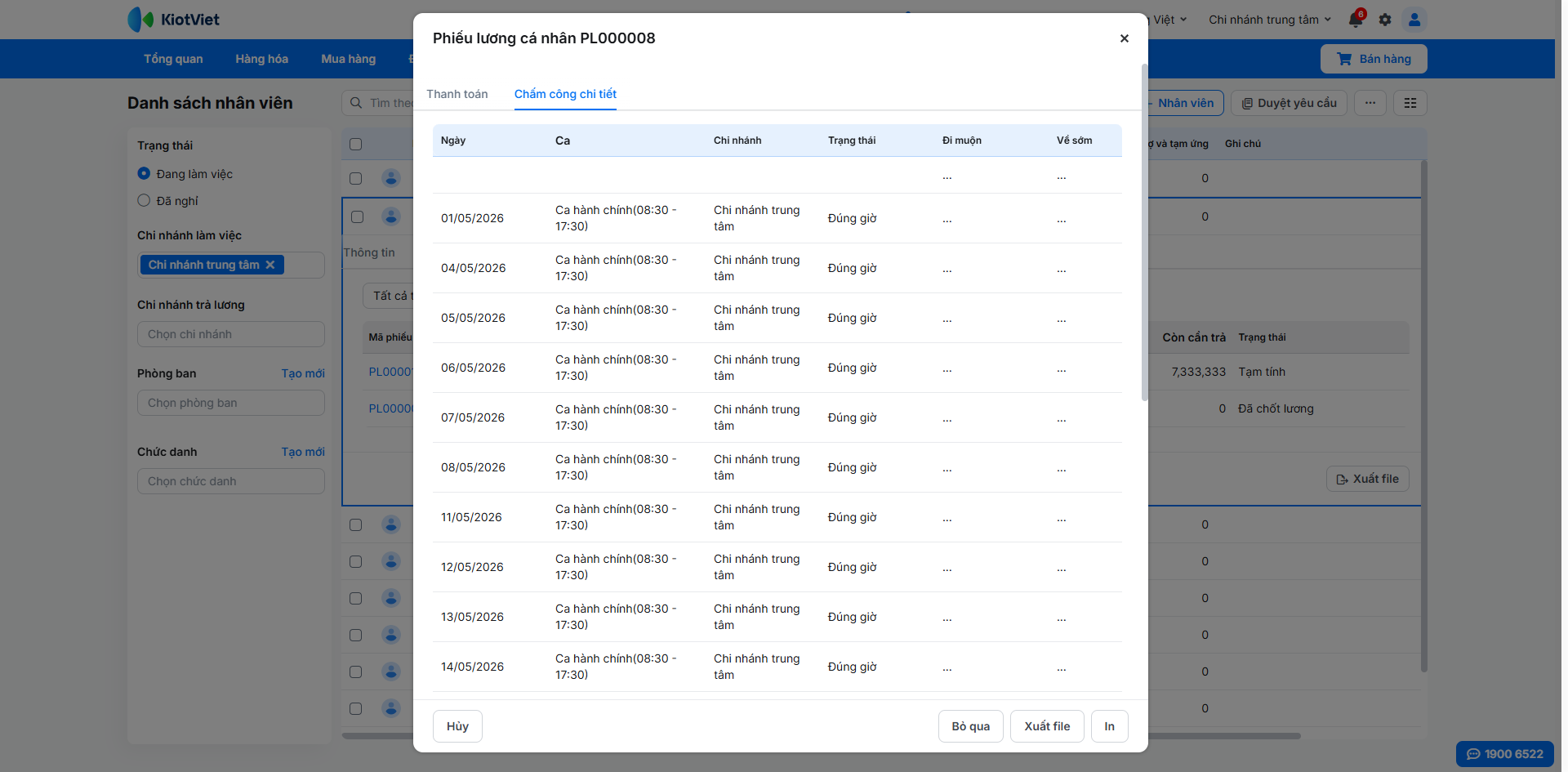Open the Mua hàng menu
Screen dimensions: 1568x772
click(348, 59)
